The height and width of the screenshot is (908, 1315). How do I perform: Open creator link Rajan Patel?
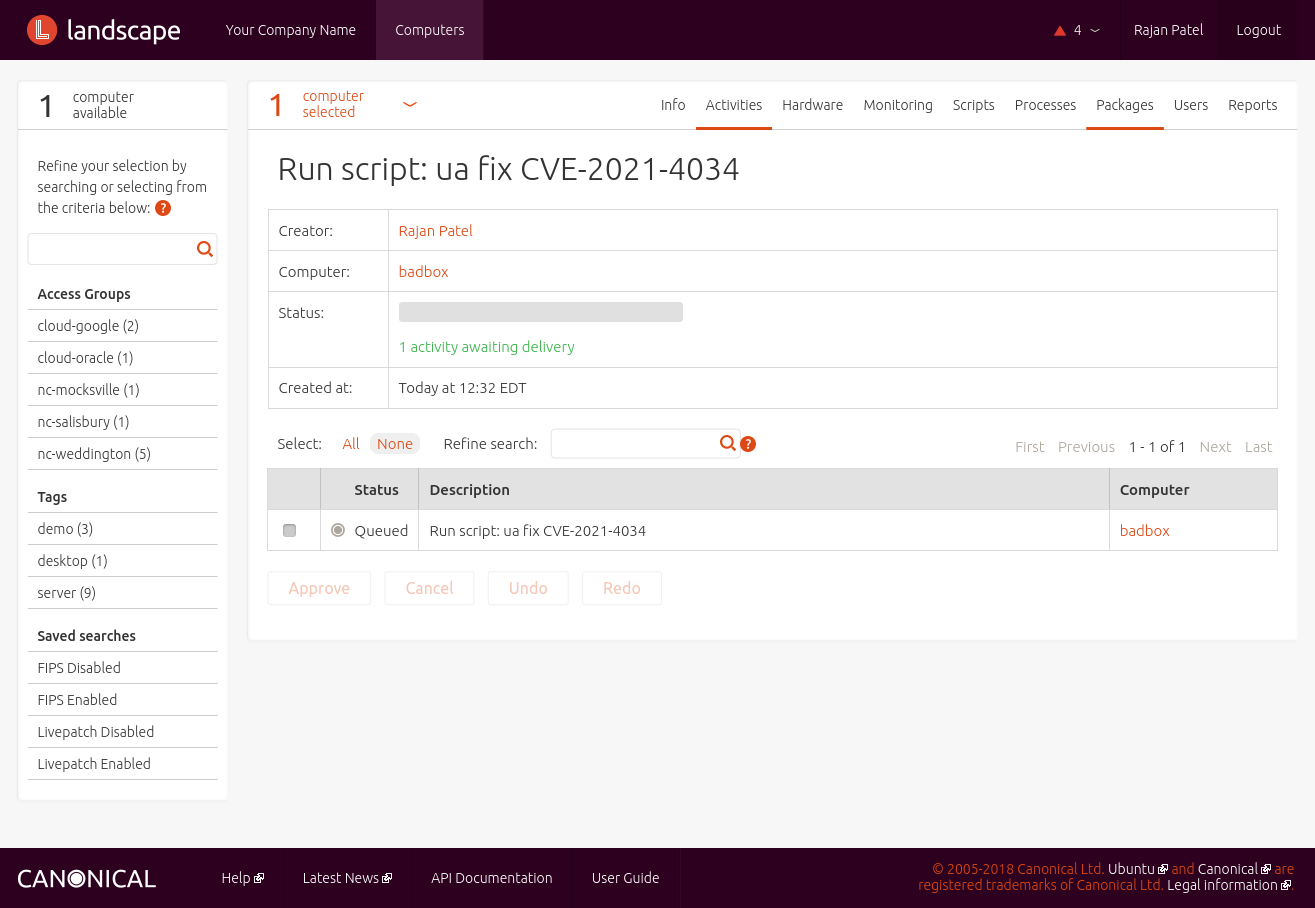[435, 231]
